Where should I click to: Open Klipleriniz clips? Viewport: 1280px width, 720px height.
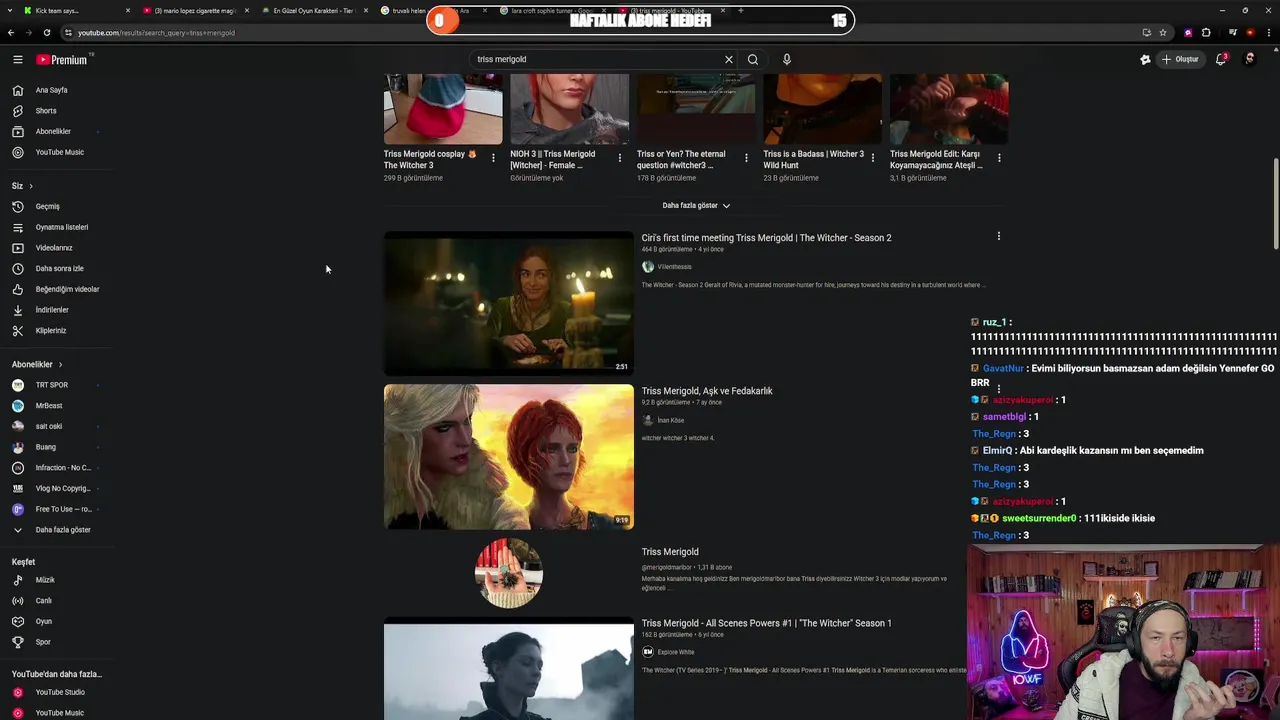(x=51, y=331)
